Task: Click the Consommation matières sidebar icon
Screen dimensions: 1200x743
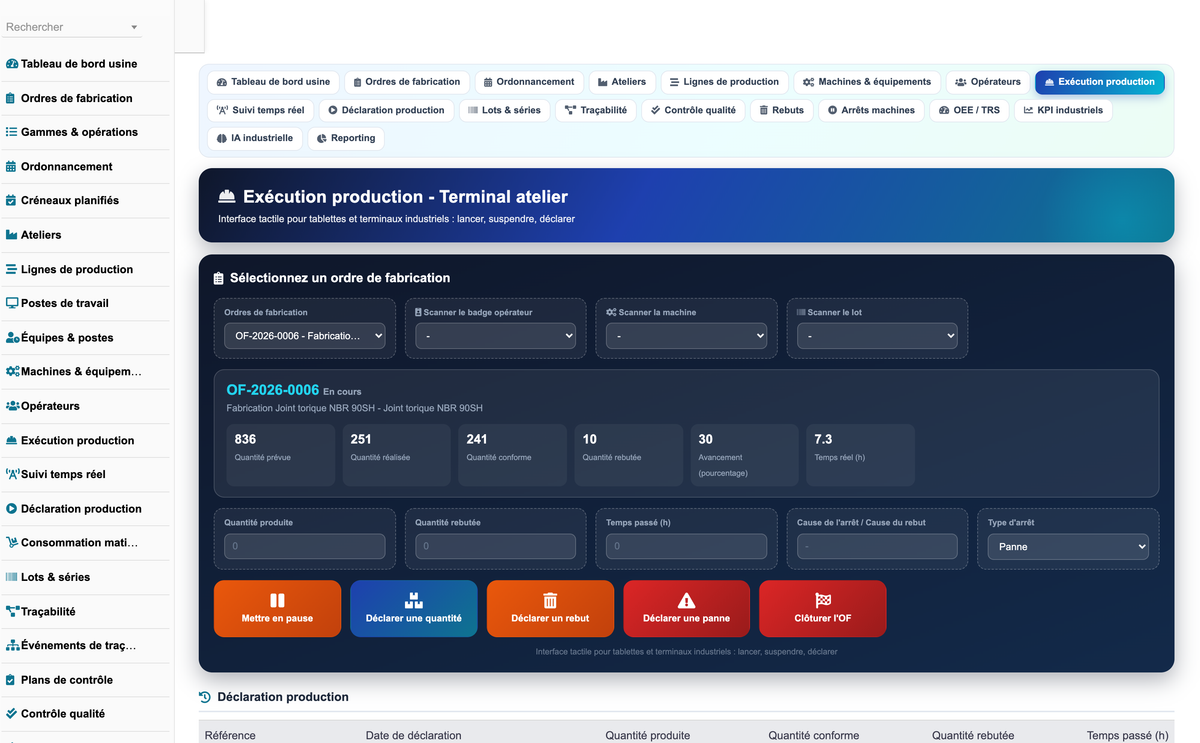Action: coord(12,542)
